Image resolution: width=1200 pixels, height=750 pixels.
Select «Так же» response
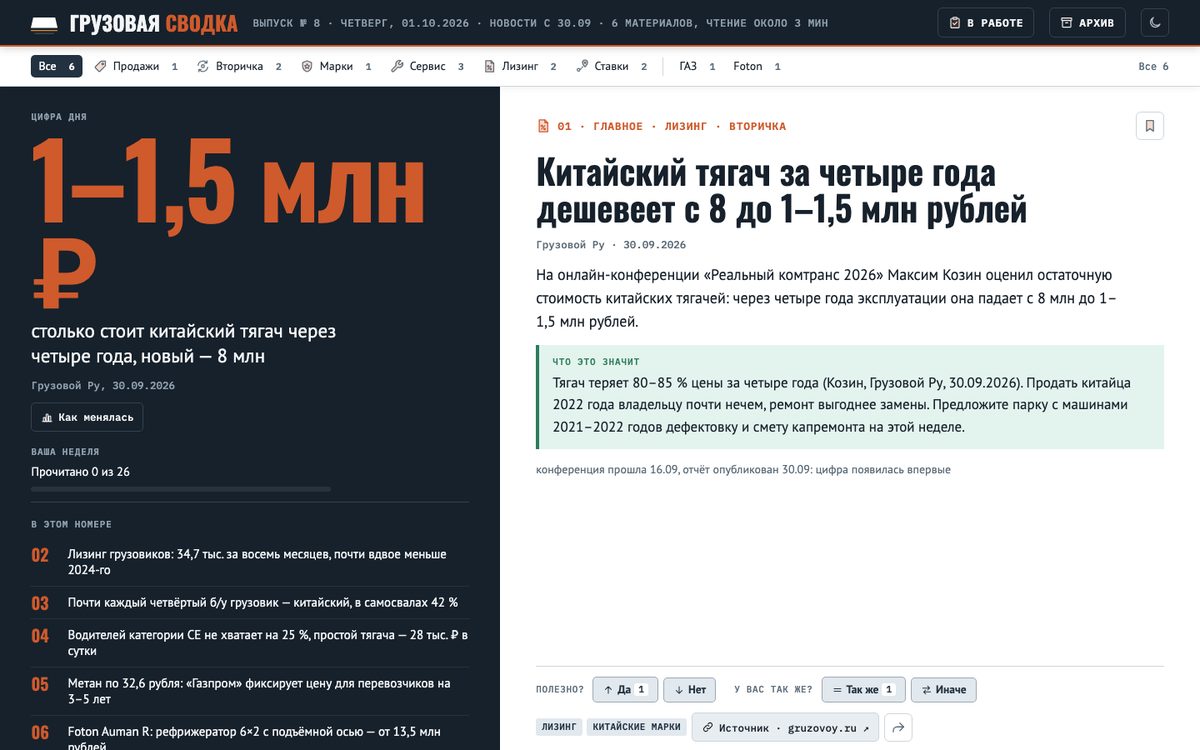pos(864,690)
